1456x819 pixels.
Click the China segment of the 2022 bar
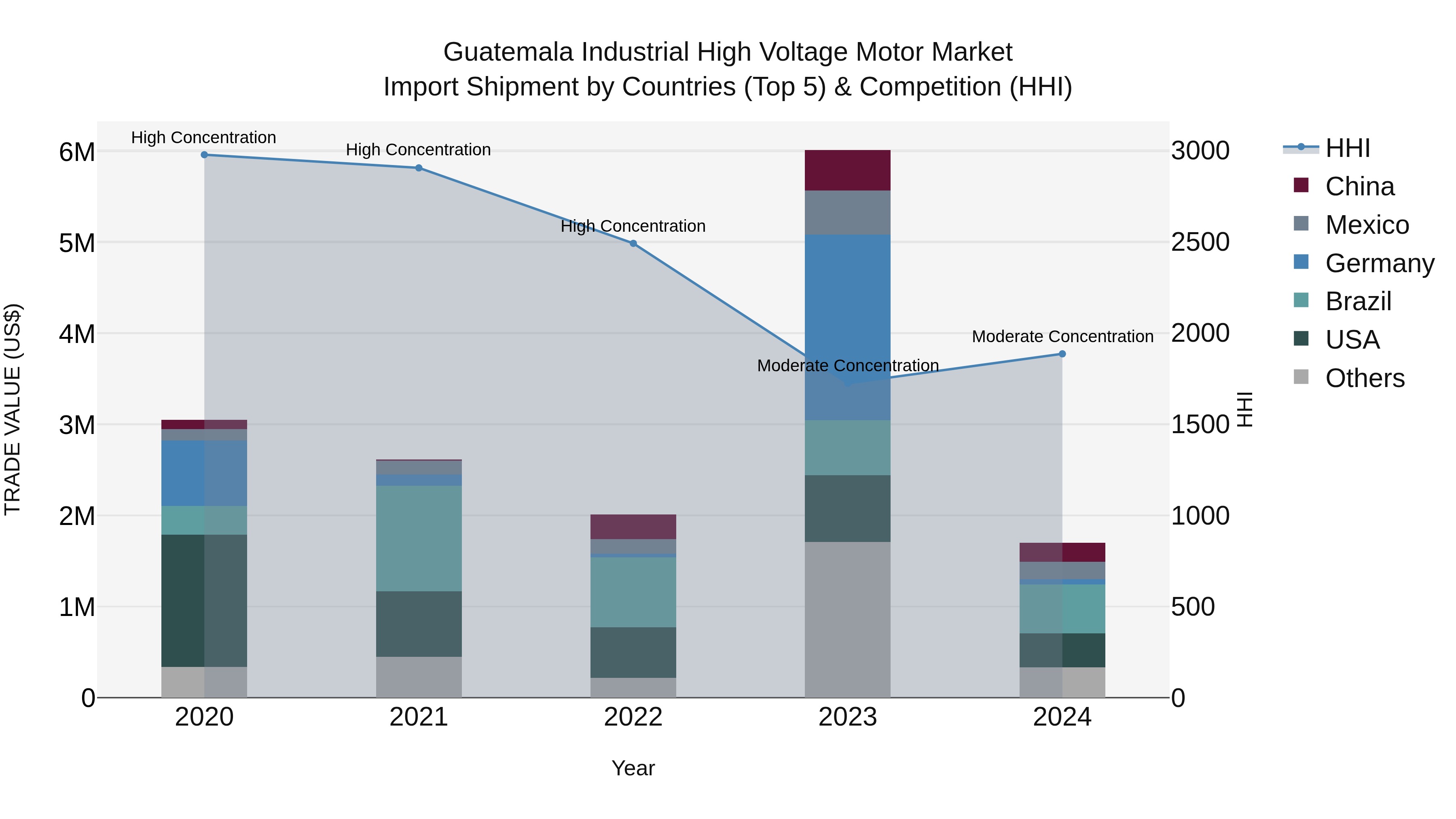(x=633, y=527)
